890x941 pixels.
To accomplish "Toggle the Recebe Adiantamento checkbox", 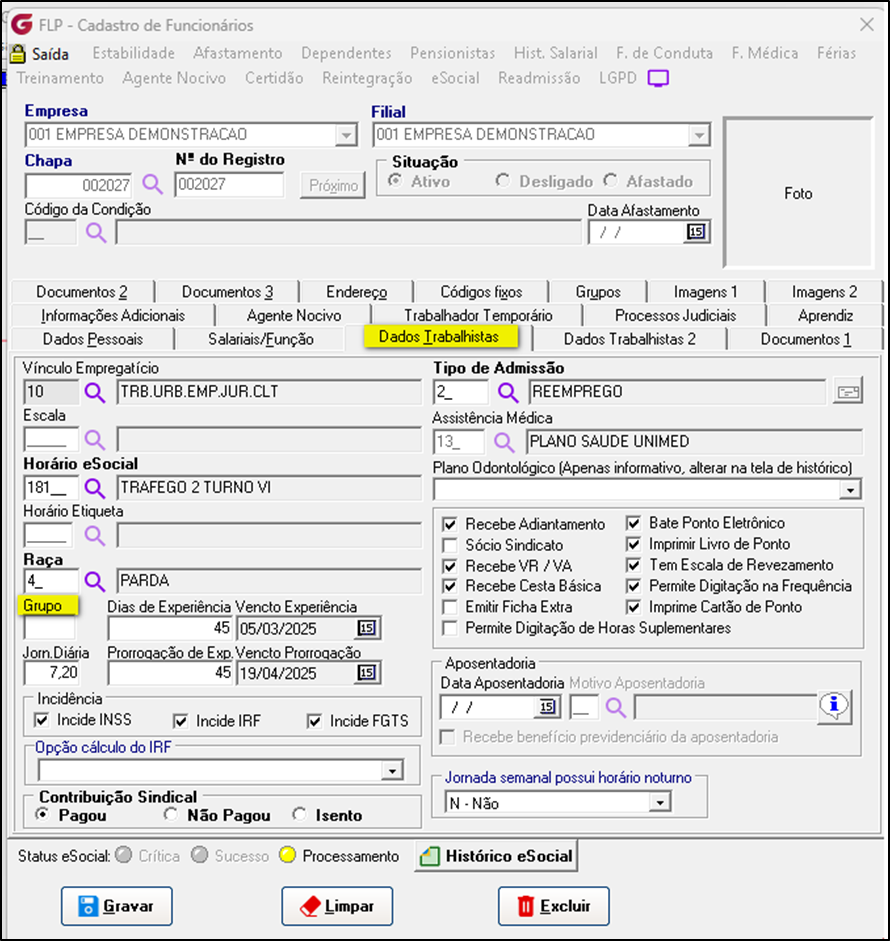I will click(450, 525).
